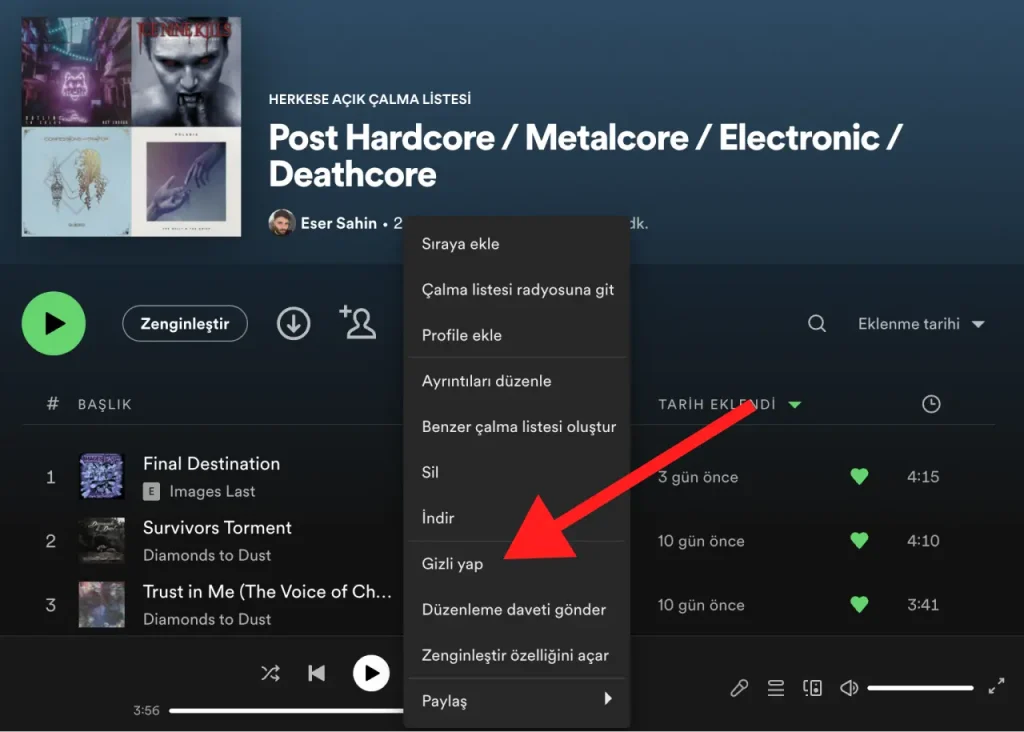This screenshot has height=732, width=1024.
Task: Click the # column header
Action: (x=53, y=404)
